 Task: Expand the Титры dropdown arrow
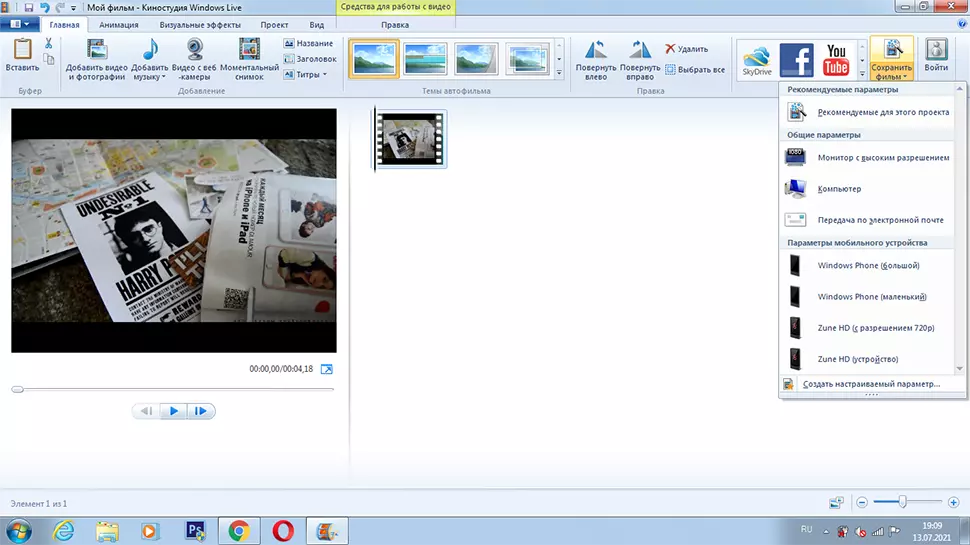(x=324, y=75)
